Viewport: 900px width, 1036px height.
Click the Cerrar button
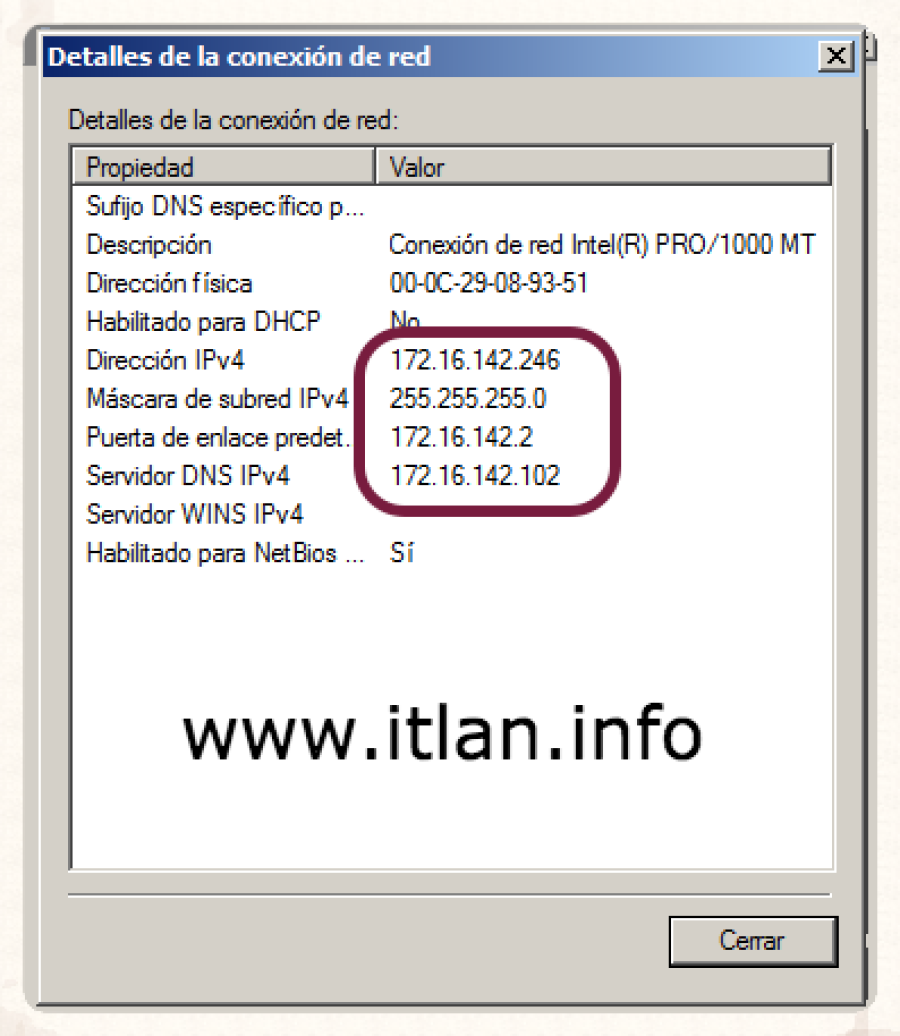coord(753,941)
